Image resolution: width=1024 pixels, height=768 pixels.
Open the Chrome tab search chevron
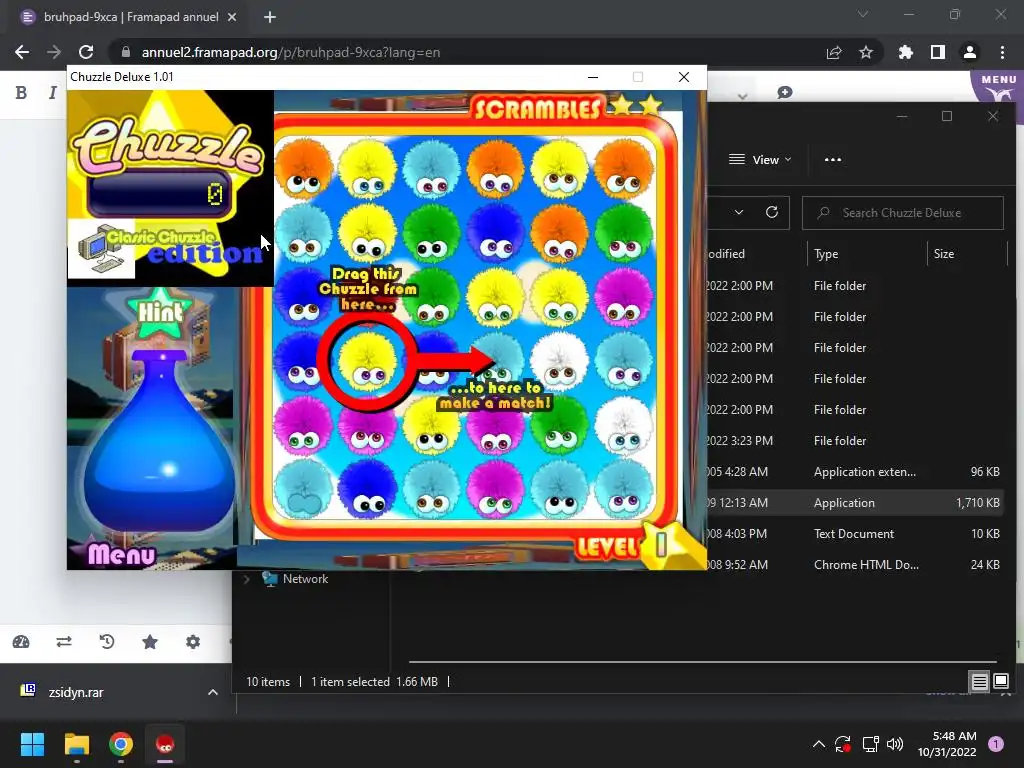(x=863, y=14)
